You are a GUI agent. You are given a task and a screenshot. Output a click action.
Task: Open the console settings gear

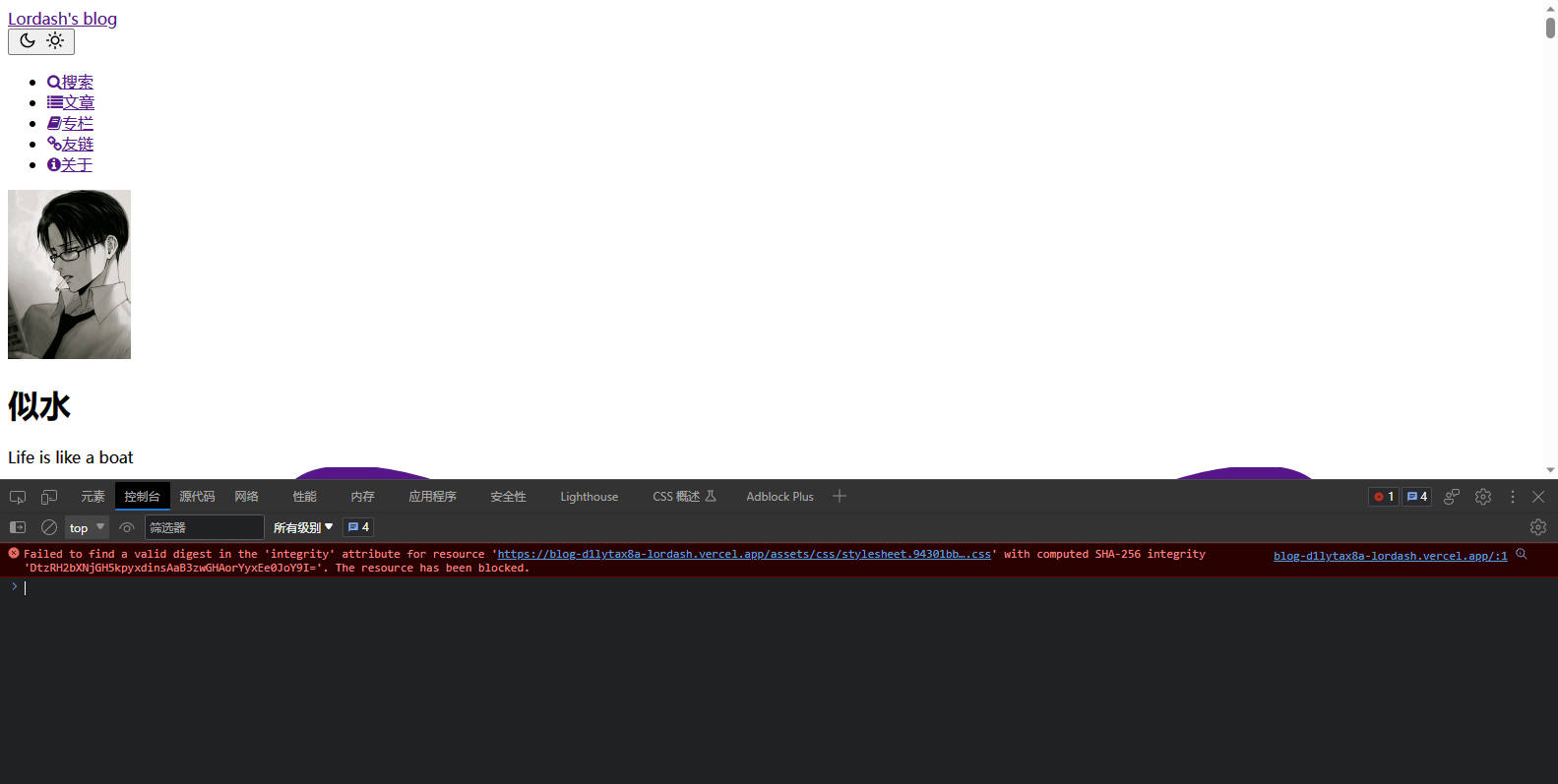pos(1538,528)
